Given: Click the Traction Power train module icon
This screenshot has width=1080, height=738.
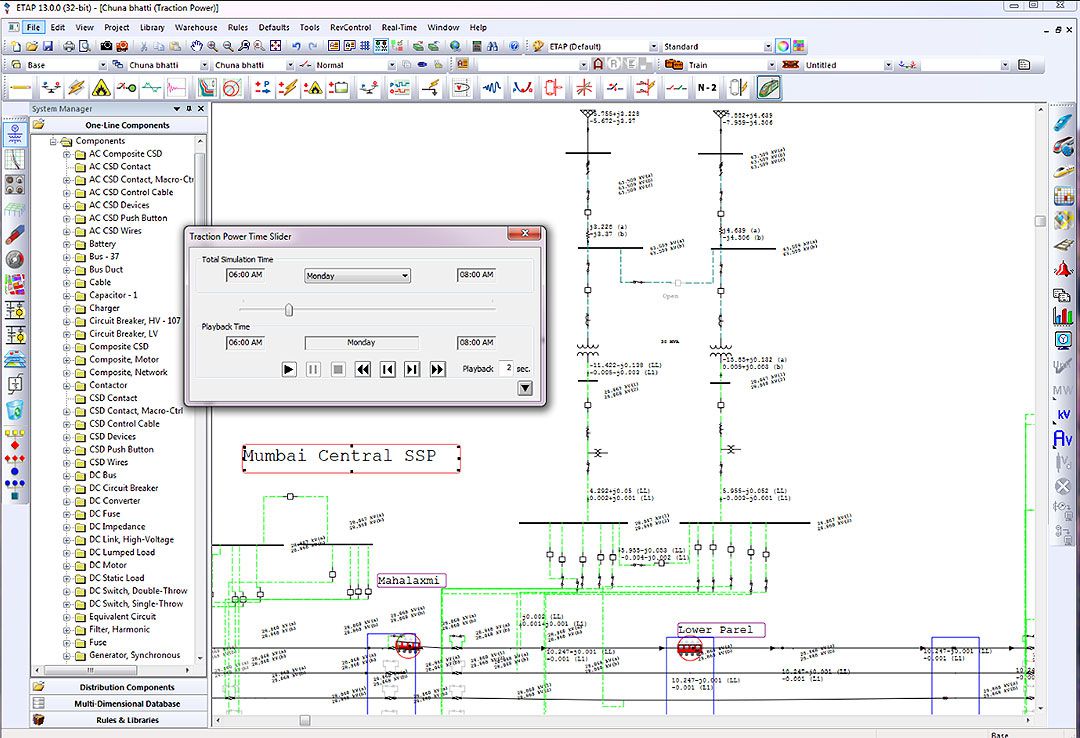Looking at the screenshot, I should (x=768, y=88).
